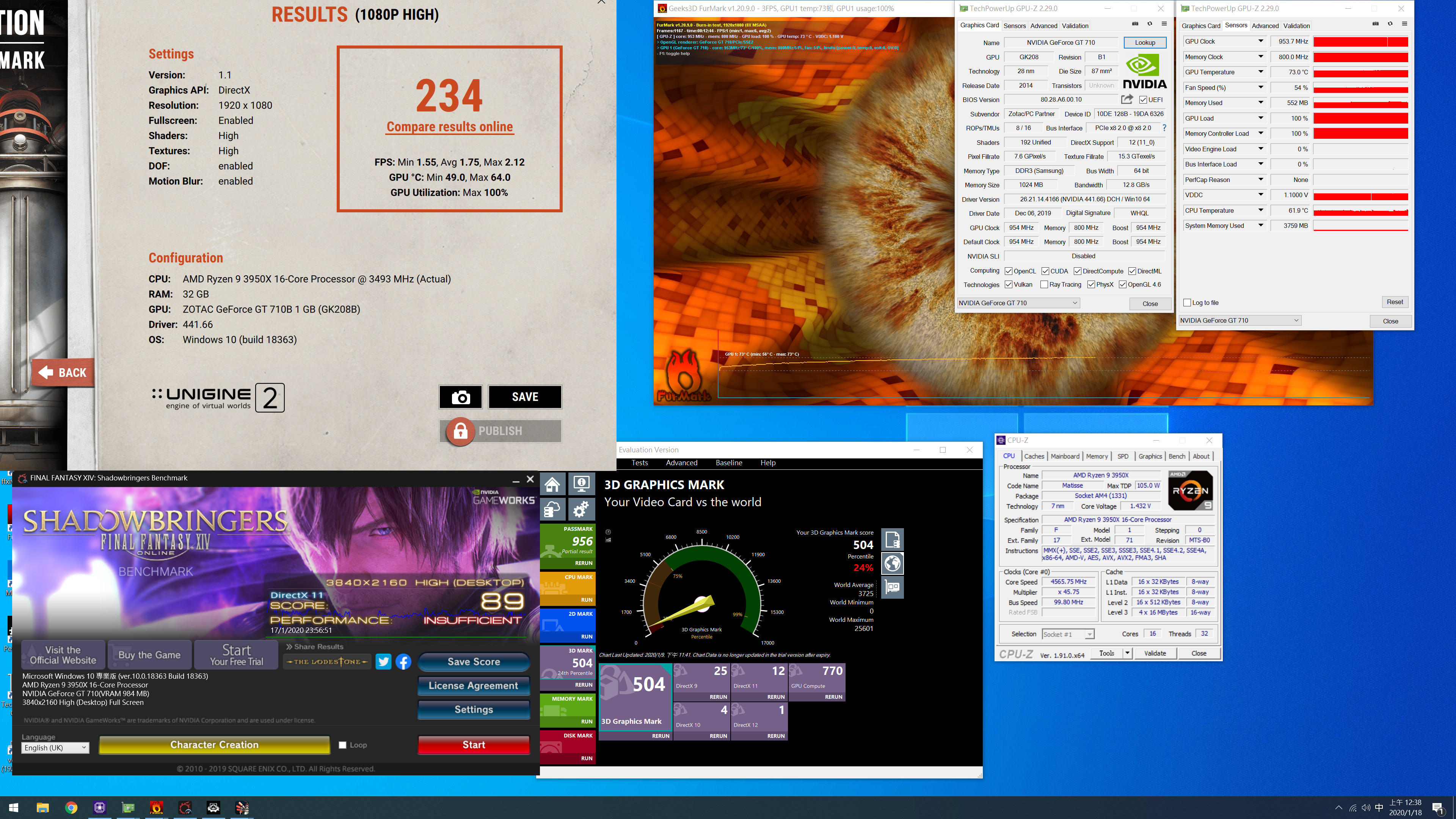Open the Baseline menu in PassMark
Image resolution: width=1456 pixels, height=819 pixels.
coord(728,463)
